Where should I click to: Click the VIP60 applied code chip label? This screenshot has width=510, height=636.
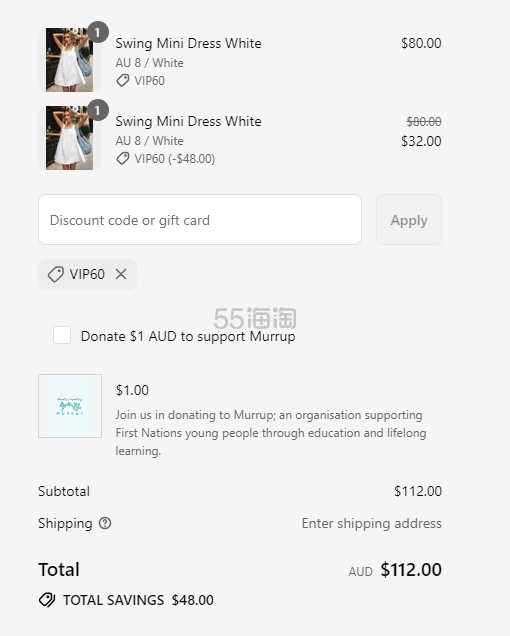pyautogui.click(x=87, y=274)
